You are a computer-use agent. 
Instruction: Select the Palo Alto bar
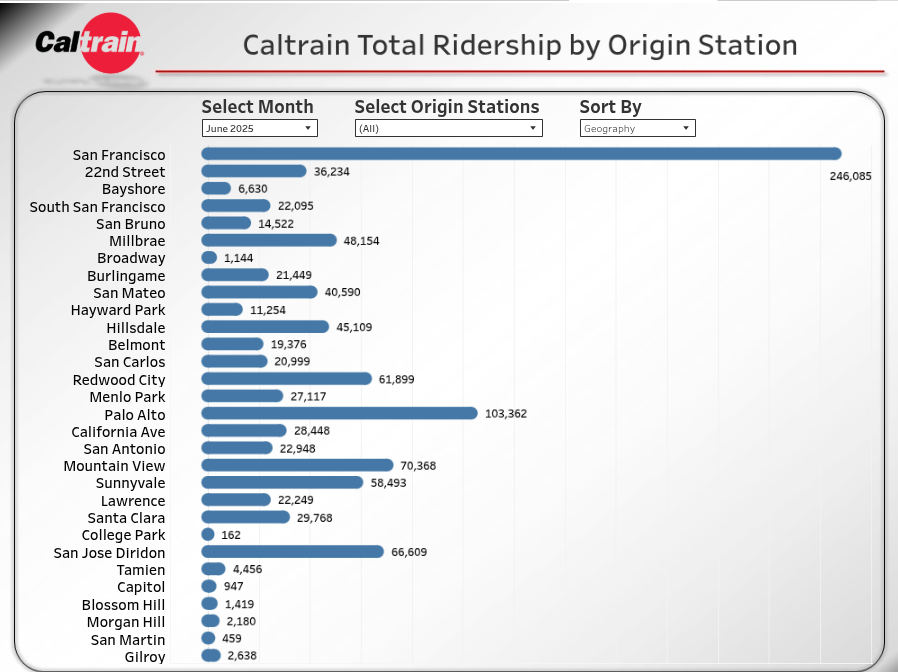339,413
